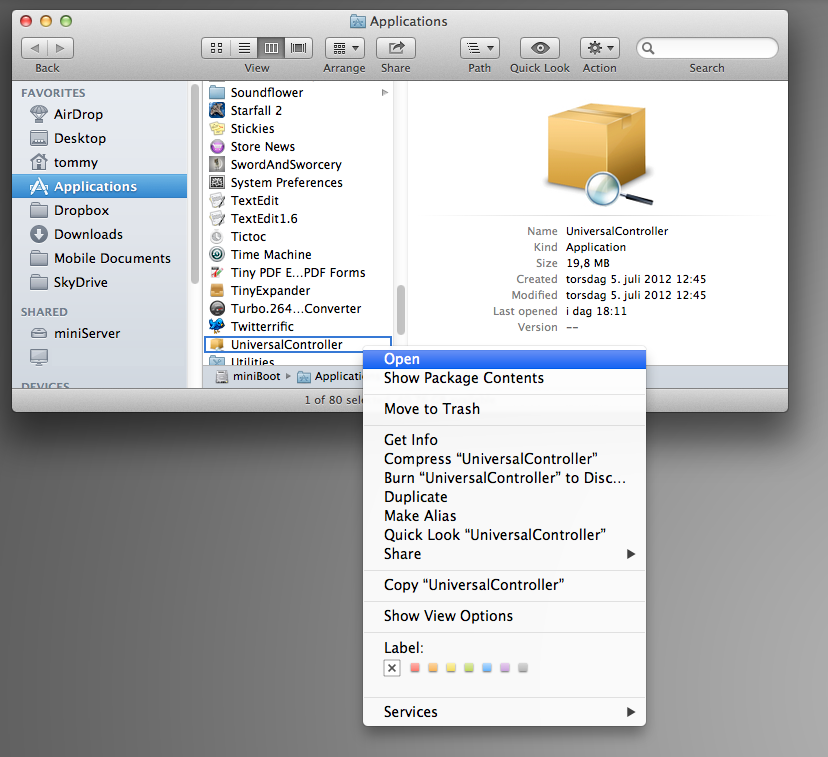Click the Share toolbar button

[396, 48]
